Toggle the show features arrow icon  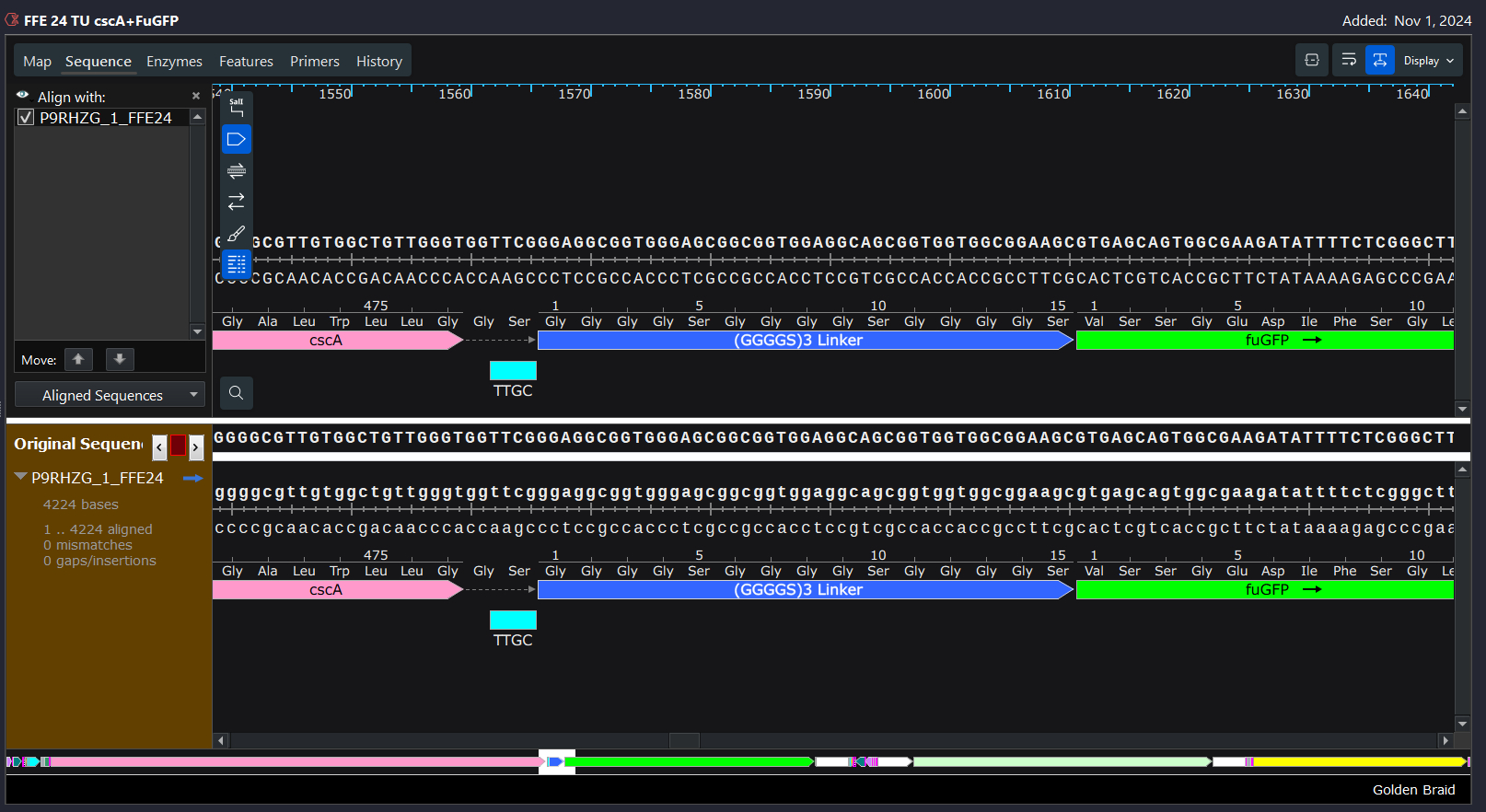[x=237, y=140]
